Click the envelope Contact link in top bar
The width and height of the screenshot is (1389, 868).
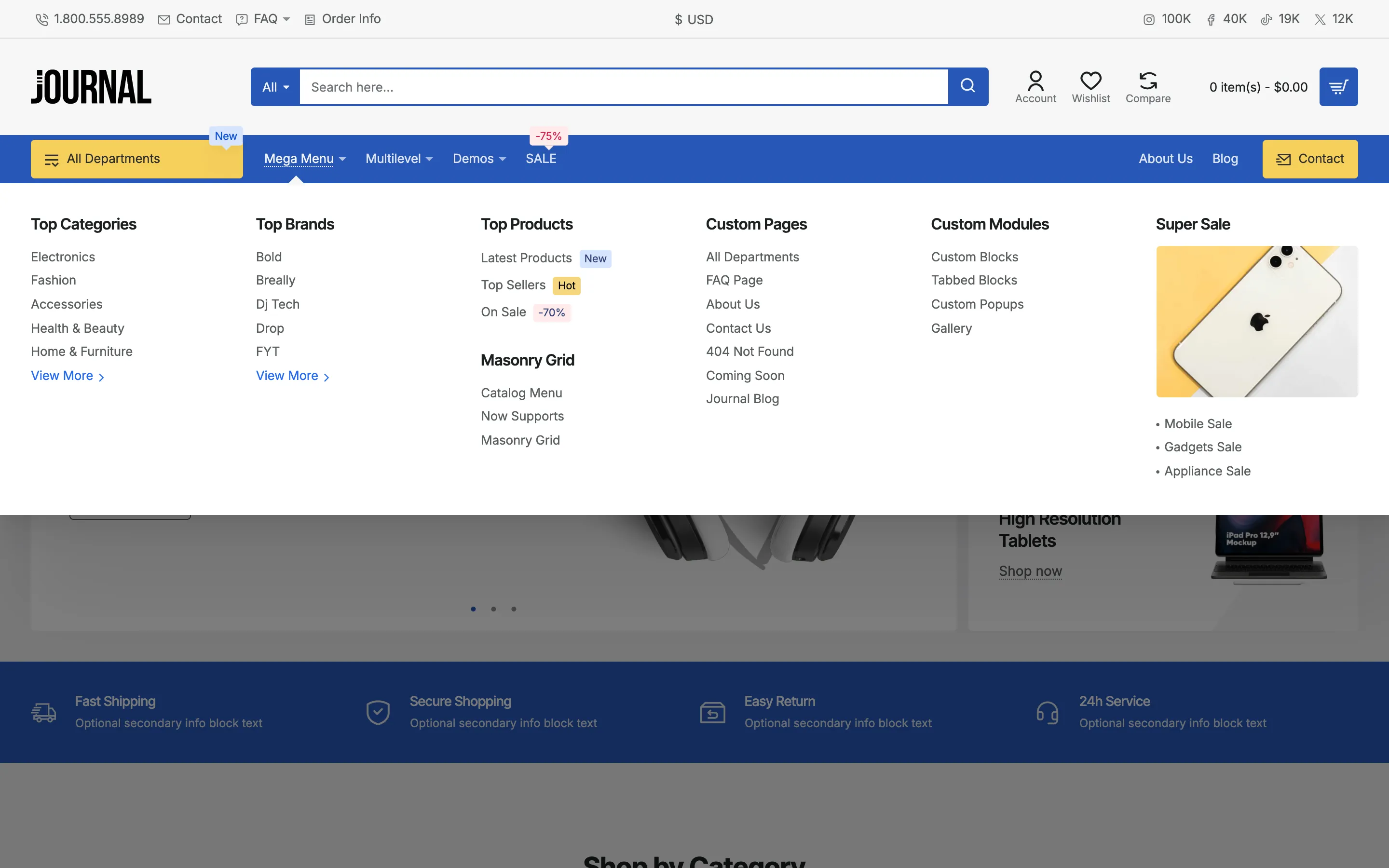coord(190,19)
